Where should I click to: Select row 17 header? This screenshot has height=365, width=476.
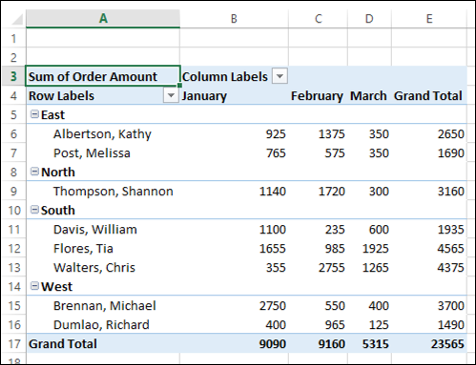coord(13,344)
